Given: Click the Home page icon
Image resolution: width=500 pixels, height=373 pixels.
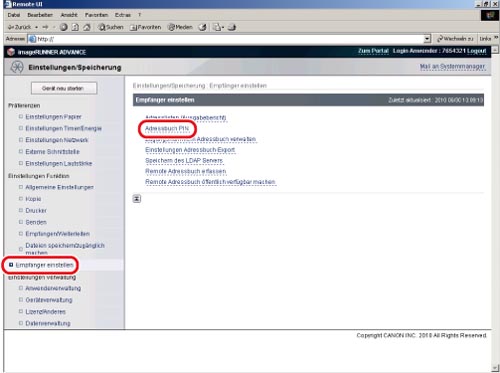Looking at the screenshot, I should point(87,27).
